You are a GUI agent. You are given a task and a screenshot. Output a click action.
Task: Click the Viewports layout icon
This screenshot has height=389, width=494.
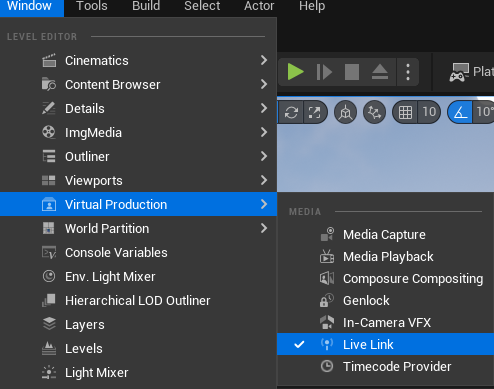(x=49, y=180)
